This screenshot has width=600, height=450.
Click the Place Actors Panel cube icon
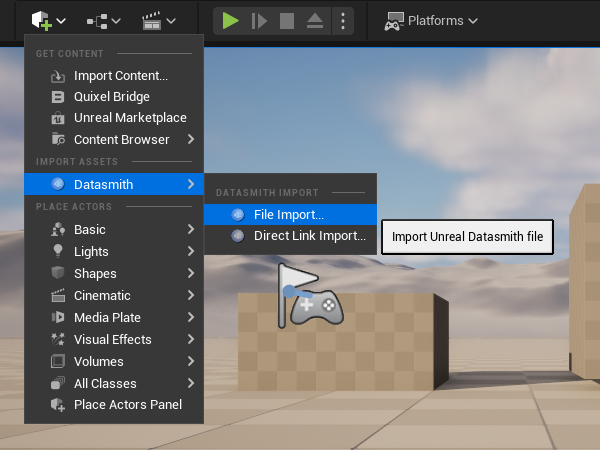58,405
